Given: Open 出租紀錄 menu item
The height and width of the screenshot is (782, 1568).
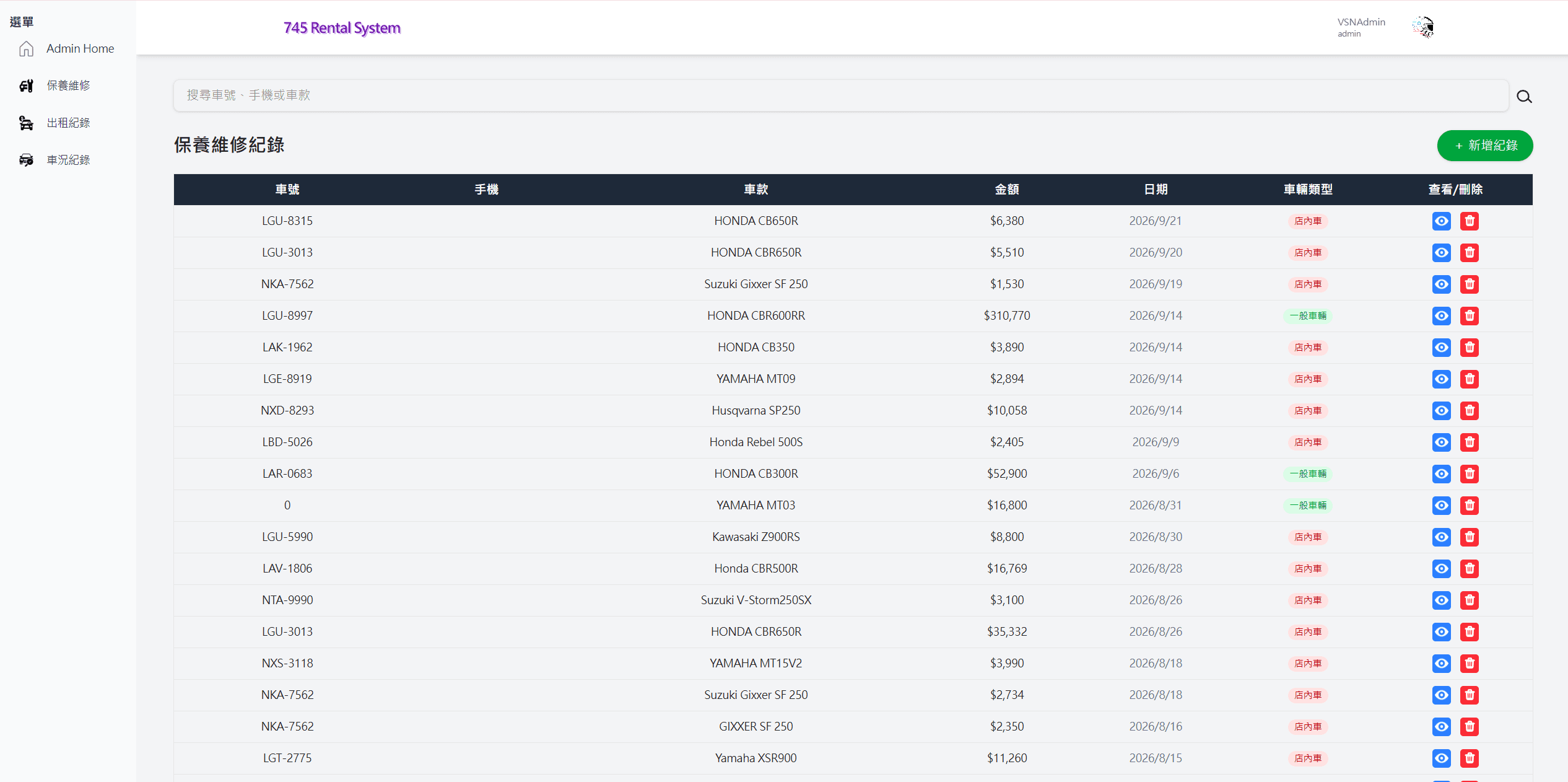Looking at the screenshot, I should coord(68,123).
